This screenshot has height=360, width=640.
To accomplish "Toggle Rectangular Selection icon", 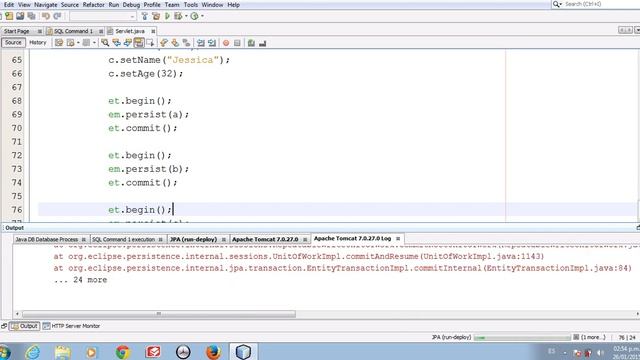I will tap(150, 43).
